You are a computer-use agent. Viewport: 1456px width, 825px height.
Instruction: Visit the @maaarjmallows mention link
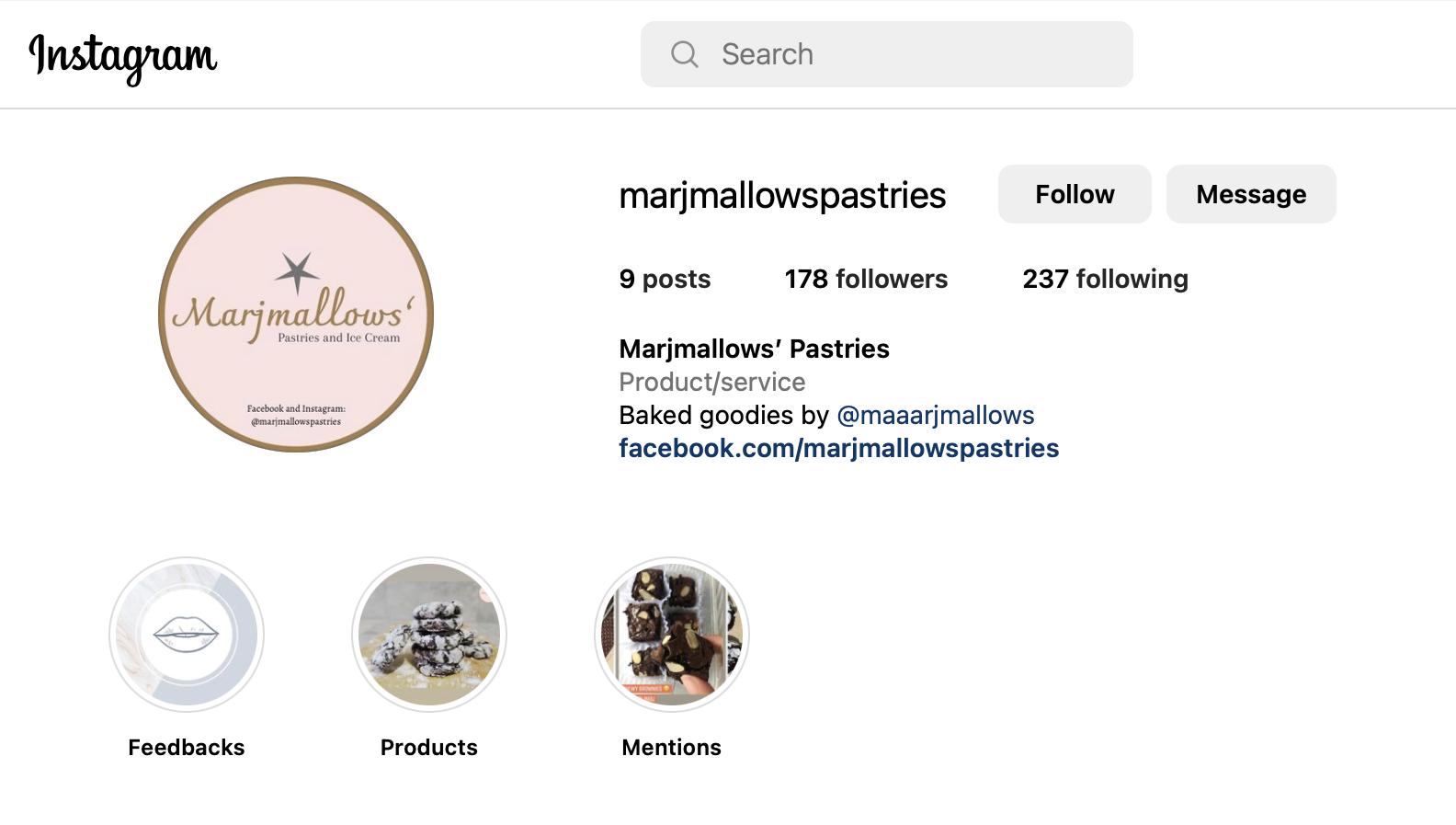[936, 415]
